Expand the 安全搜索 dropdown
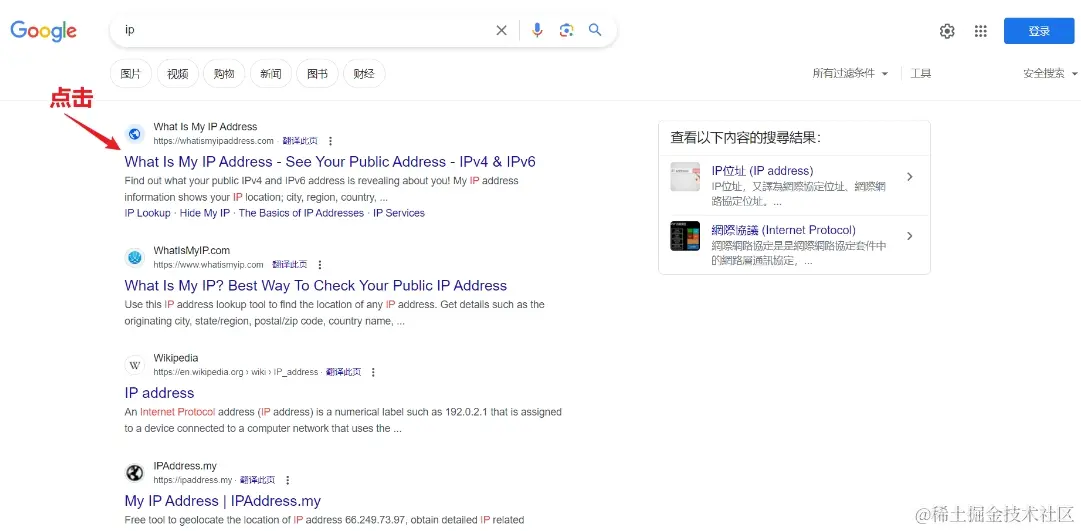 (1051, 73)
